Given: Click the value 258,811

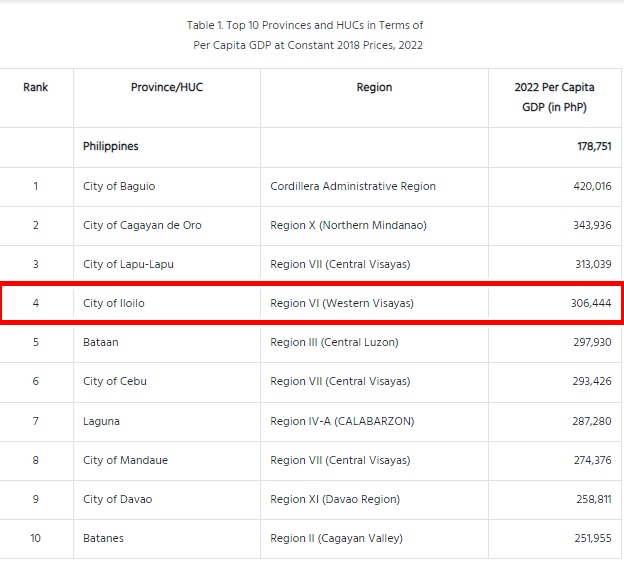Looking at the screenshot, I should [594, 499].
